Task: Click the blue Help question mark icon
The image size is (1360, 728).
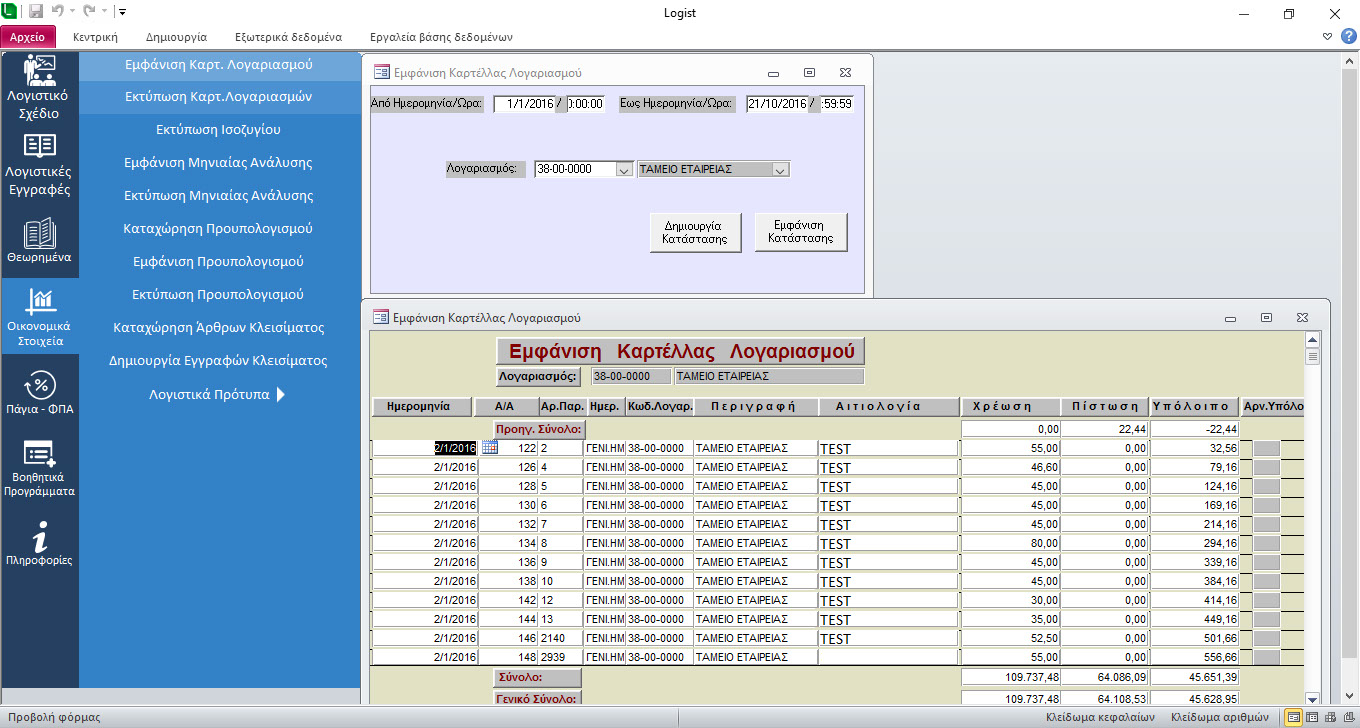Action: tap(1347, 37)
